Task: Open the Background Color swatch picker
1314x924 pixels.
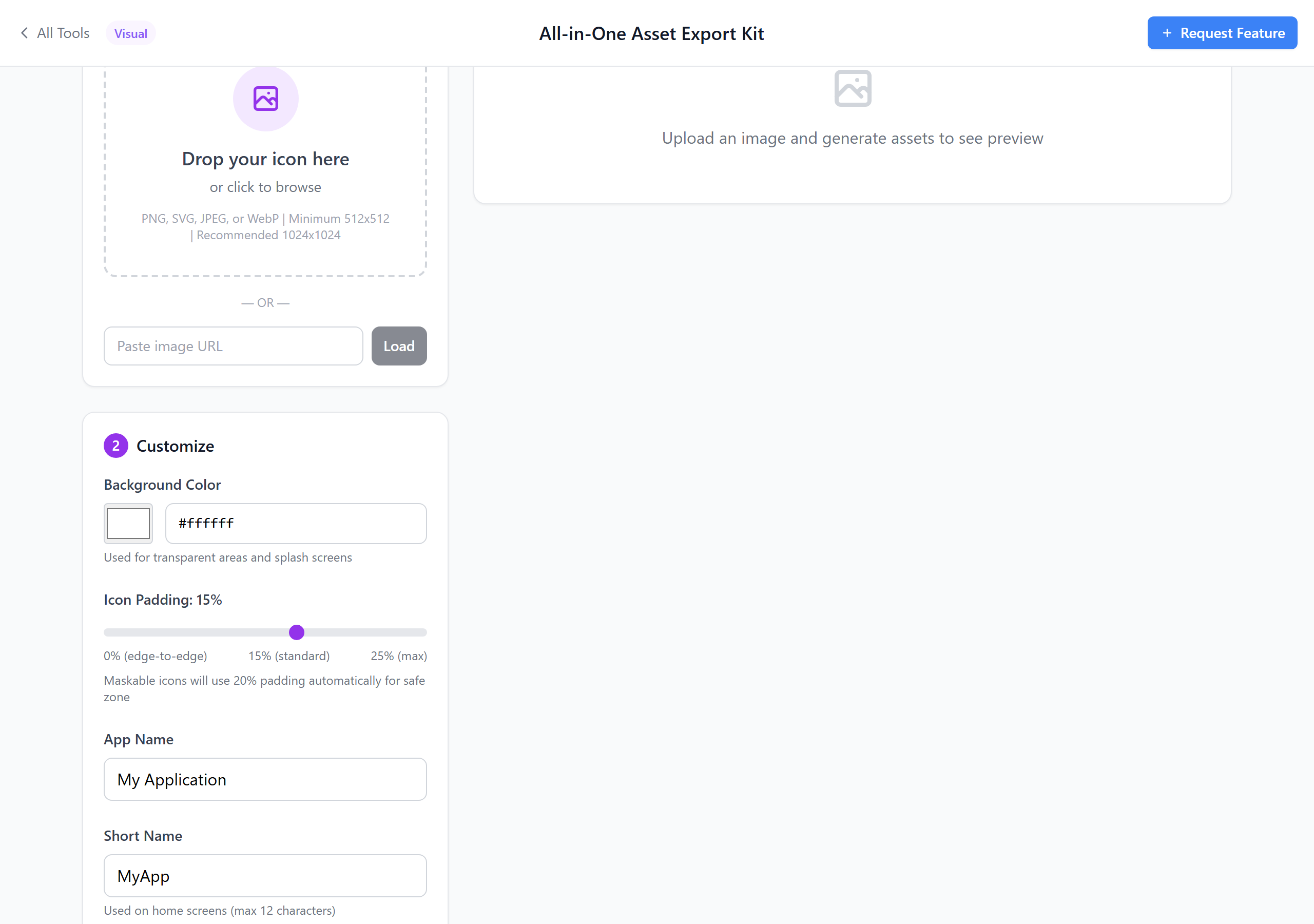Action: pos(128,523)
